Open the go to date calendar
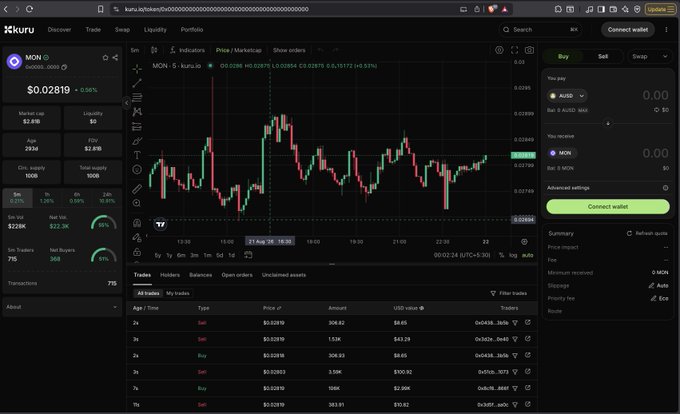Viewport: 680px width, 414px height. (248, 255)
